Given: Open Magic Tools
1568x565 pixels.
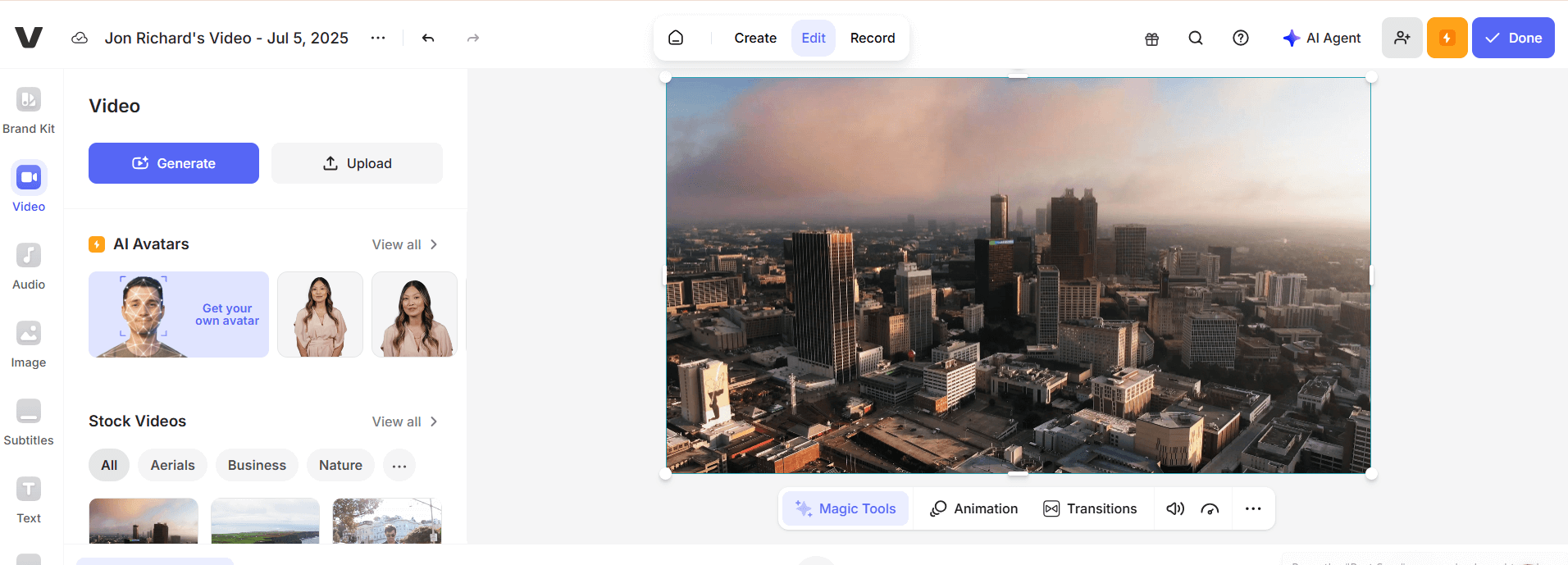Looking at the screenshot, I should [846, 508].
